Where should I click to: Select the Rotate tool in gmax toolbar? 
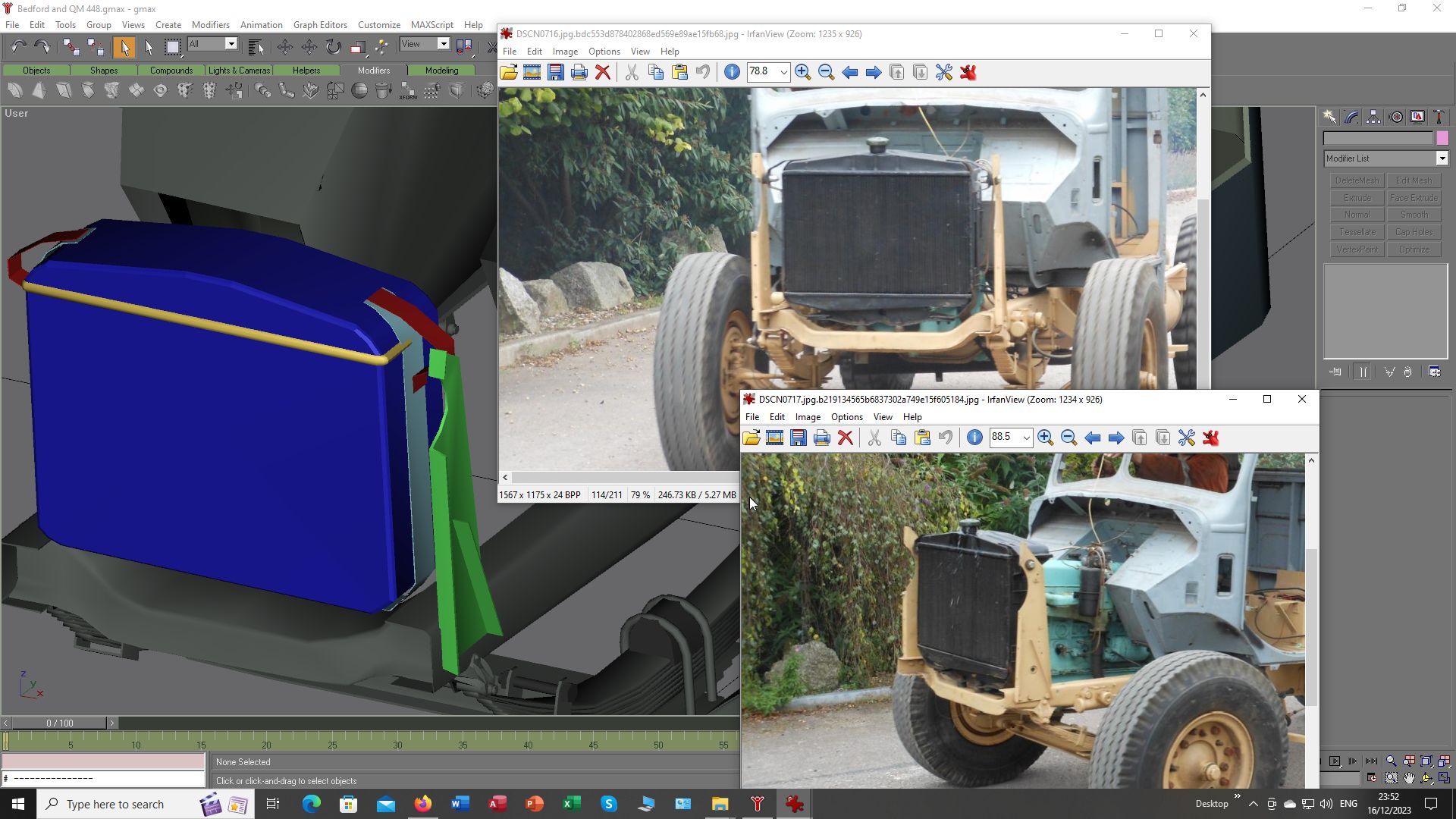click(333, 47)
